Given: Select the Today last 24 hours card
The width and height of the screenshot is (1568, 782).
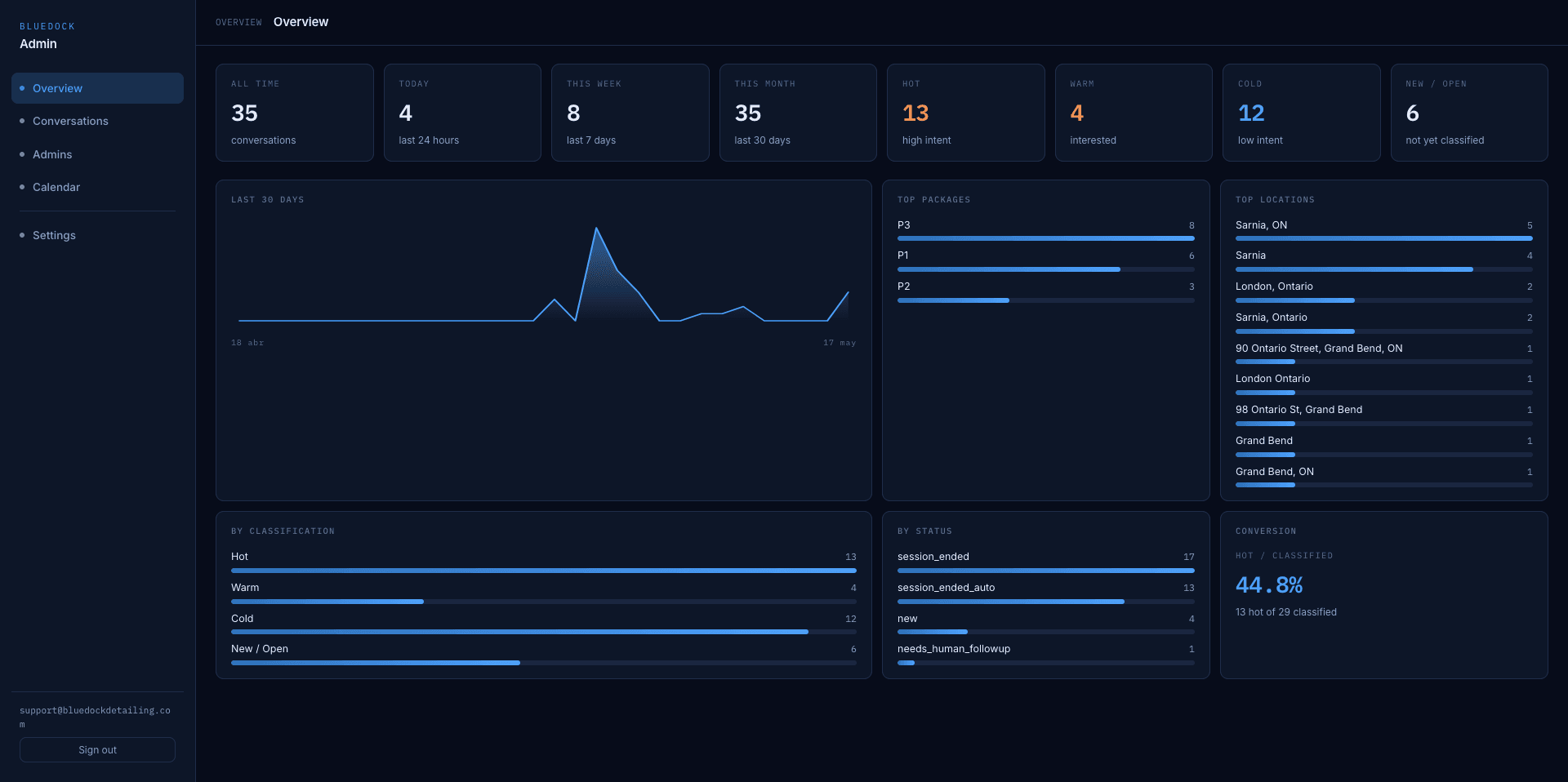Looking at the screenshot, I should (x=462, y=113).
